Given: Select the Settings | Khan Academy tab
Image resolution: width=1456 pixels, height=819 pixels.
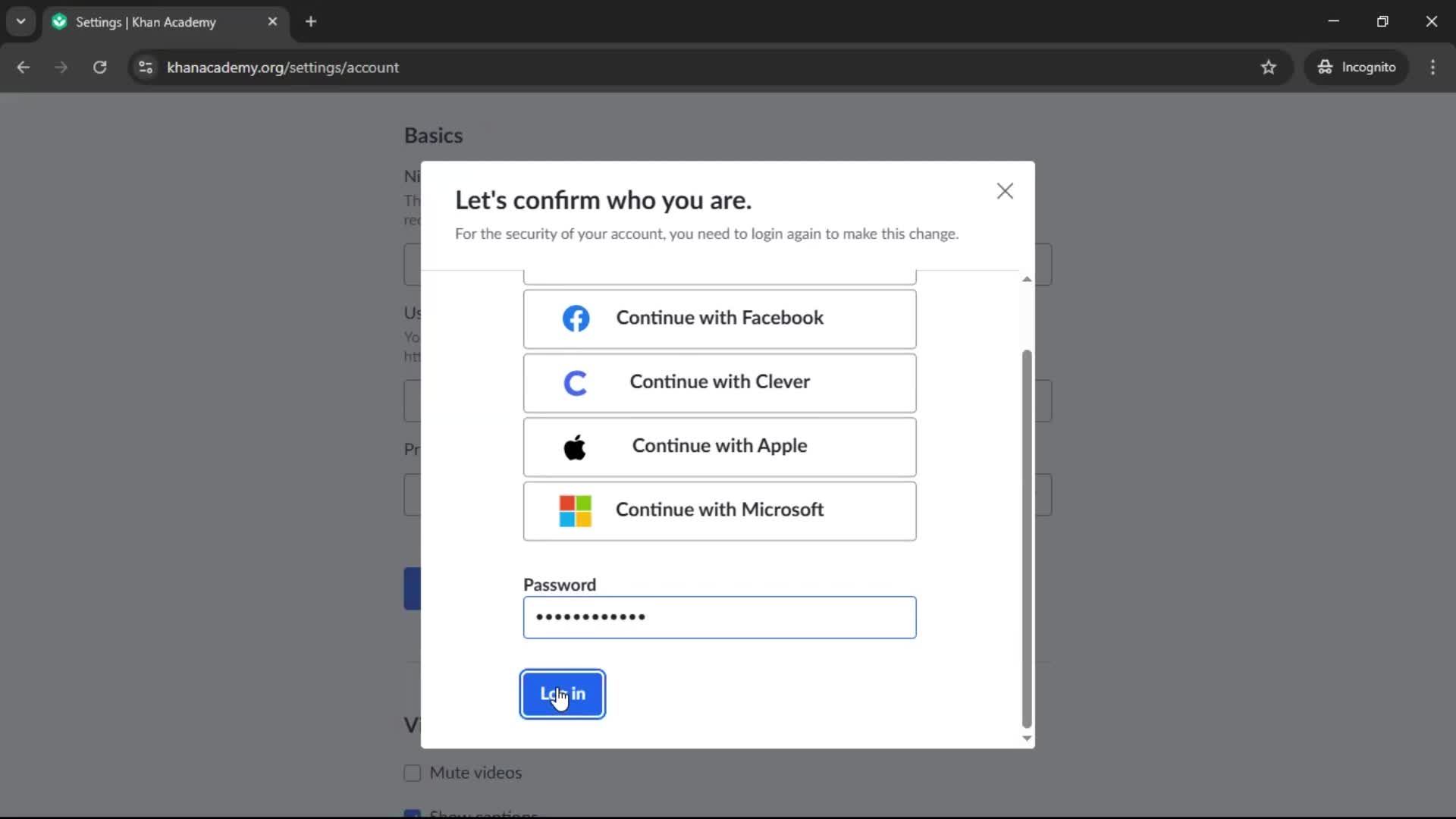Looking at the screenshot, I should point(165,22).
